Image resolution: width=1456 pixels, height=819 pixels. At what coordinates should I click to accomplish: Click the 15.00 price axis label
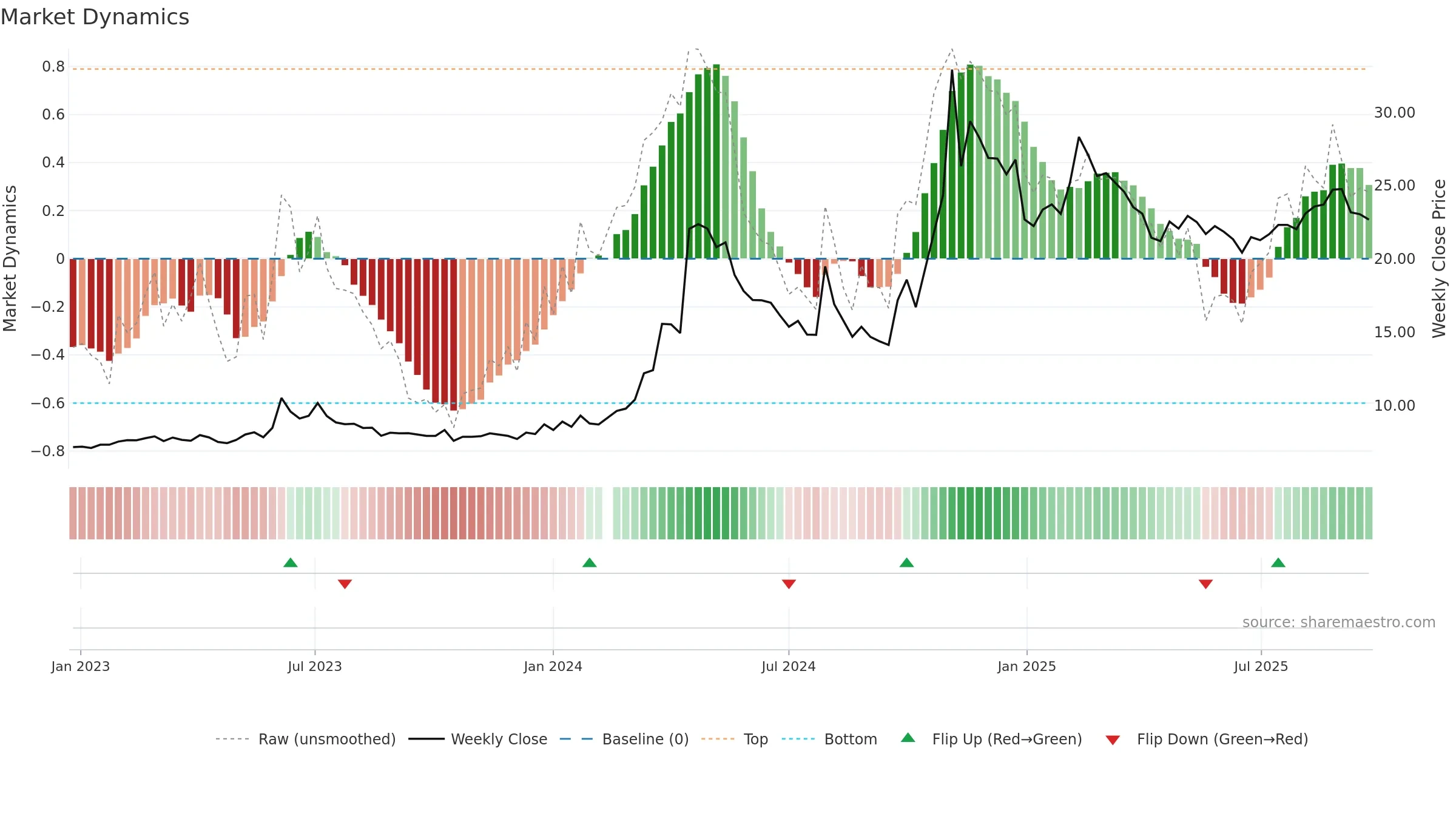tap(1395, 332)
